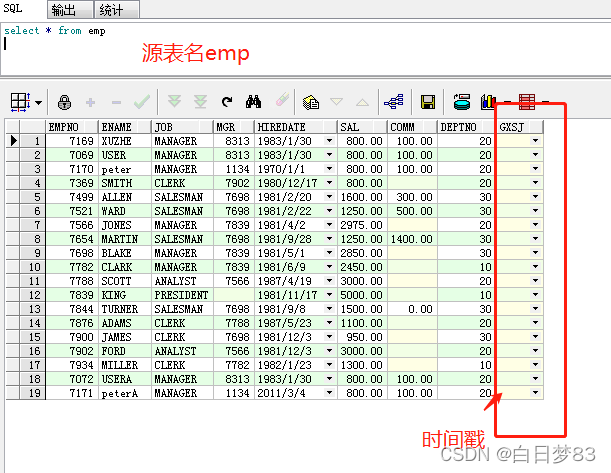
Task: Select the SAL cell 2975.00
Action: tap(362, 225)
